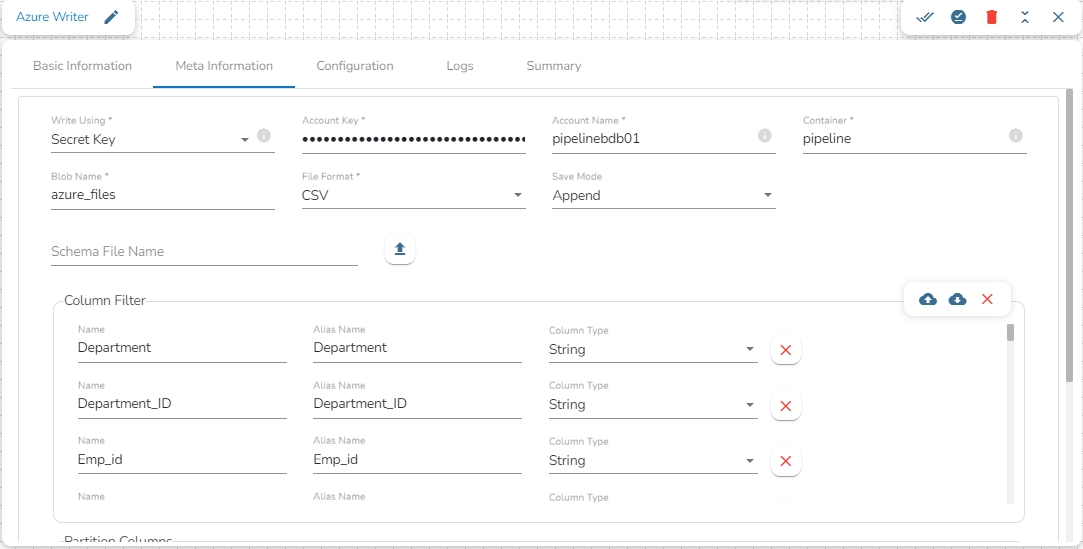
Task: Open the Configuration tab
Action: [x=355, y=66]
